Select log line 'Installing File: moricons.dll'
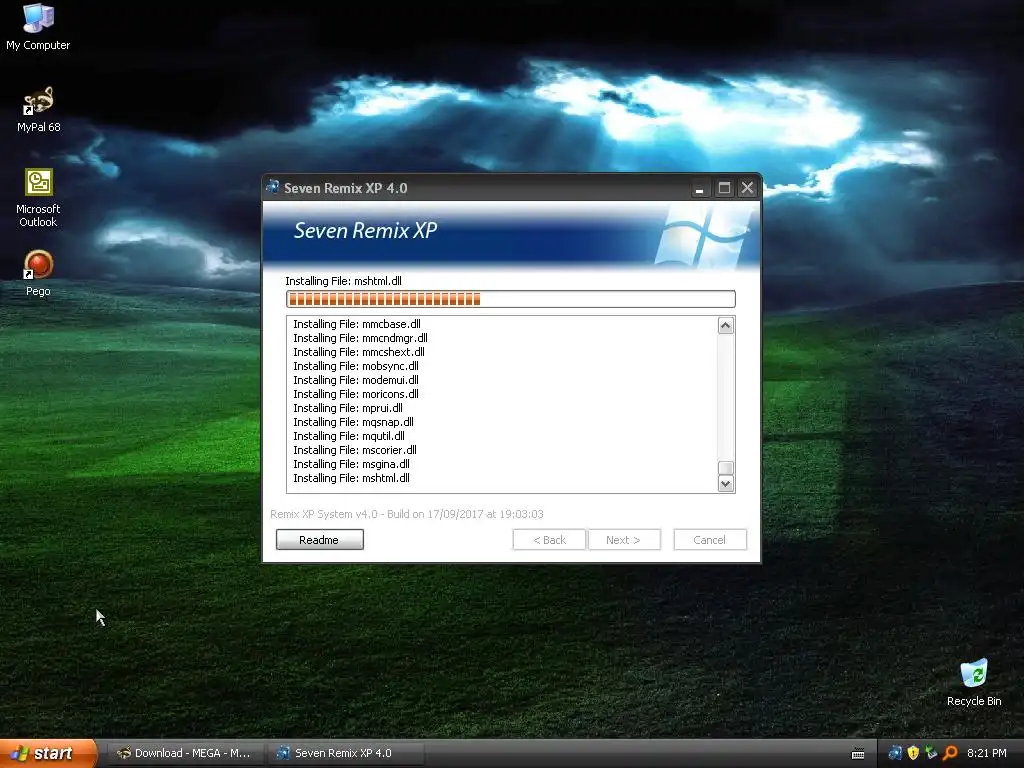 coord(356,394)
